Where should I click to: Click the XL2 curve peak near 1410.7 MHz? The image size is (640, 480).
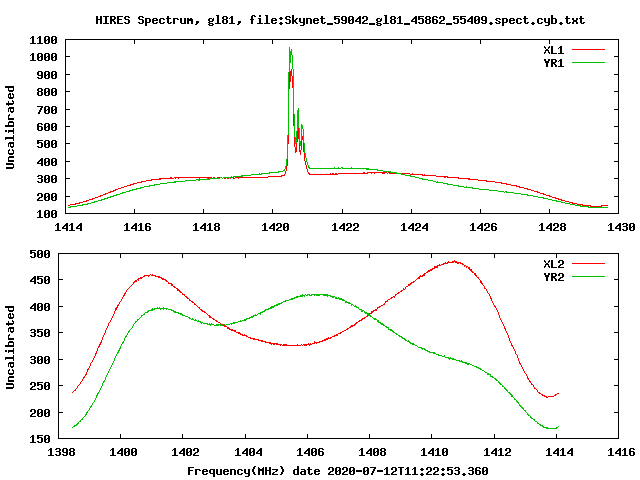454,262
